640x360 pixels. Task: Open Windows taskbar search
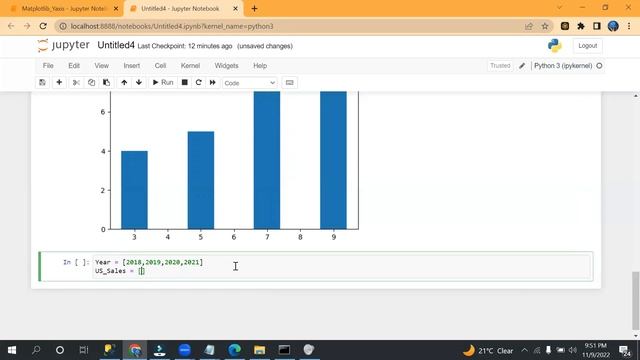tap(36, 350)
